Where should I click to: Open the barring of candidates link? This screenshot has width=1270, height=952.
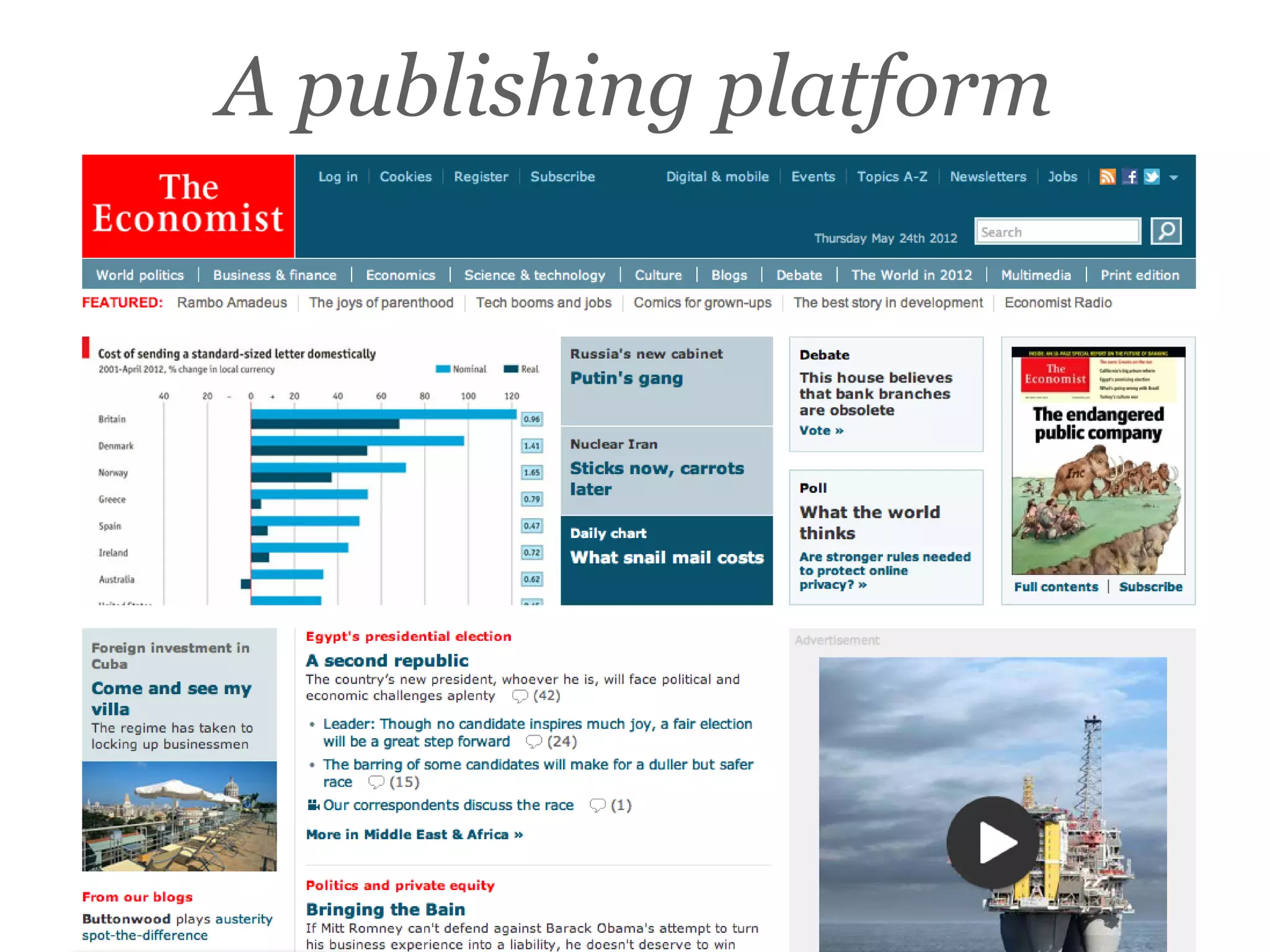tap(538, 773)
